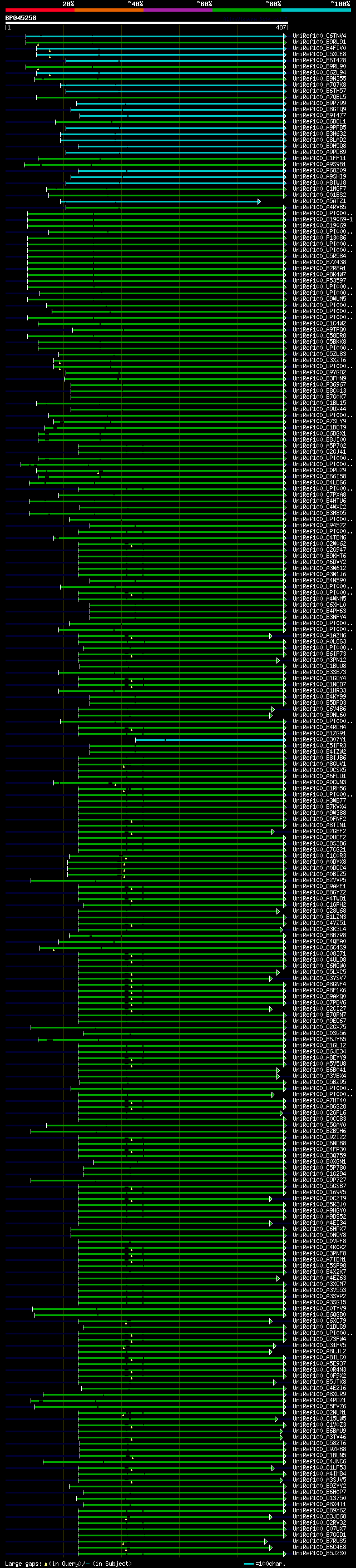Open hit UniRef100_C5XCE8
Image resolution: width=356 pixels, height=1568 pixels.
click(319, 54)
